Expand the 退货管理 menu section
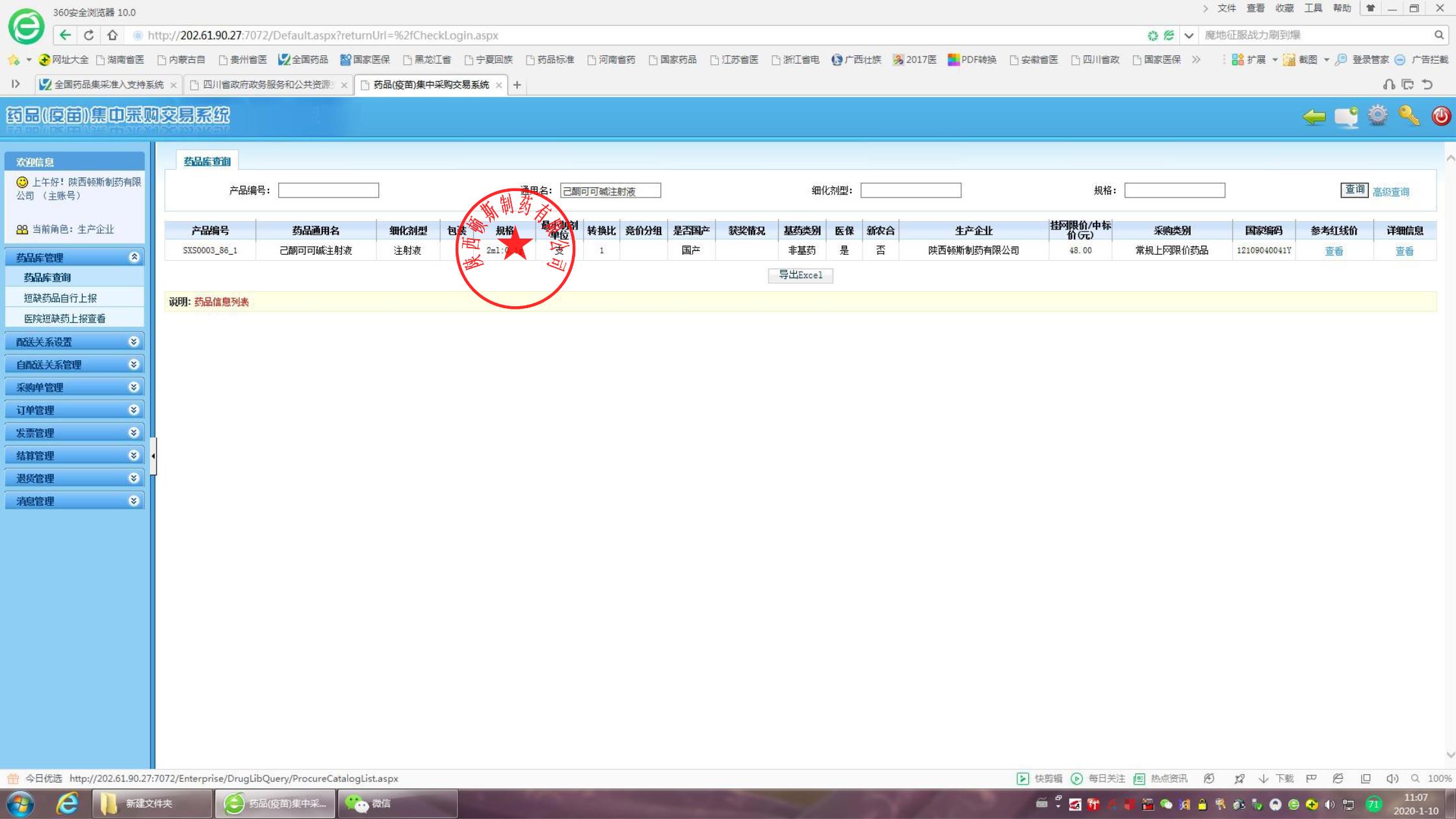 click(x=75, y=478)
